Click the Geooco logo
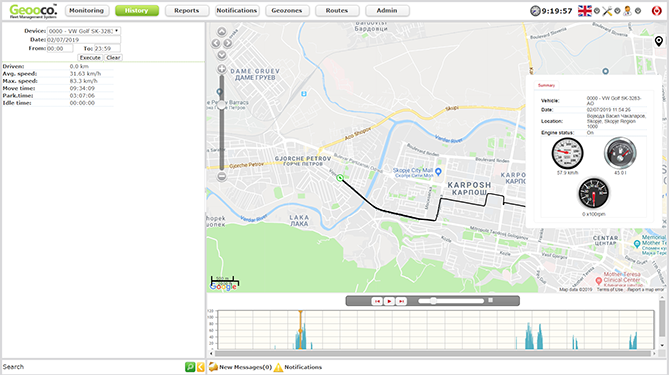 [33, 11]
